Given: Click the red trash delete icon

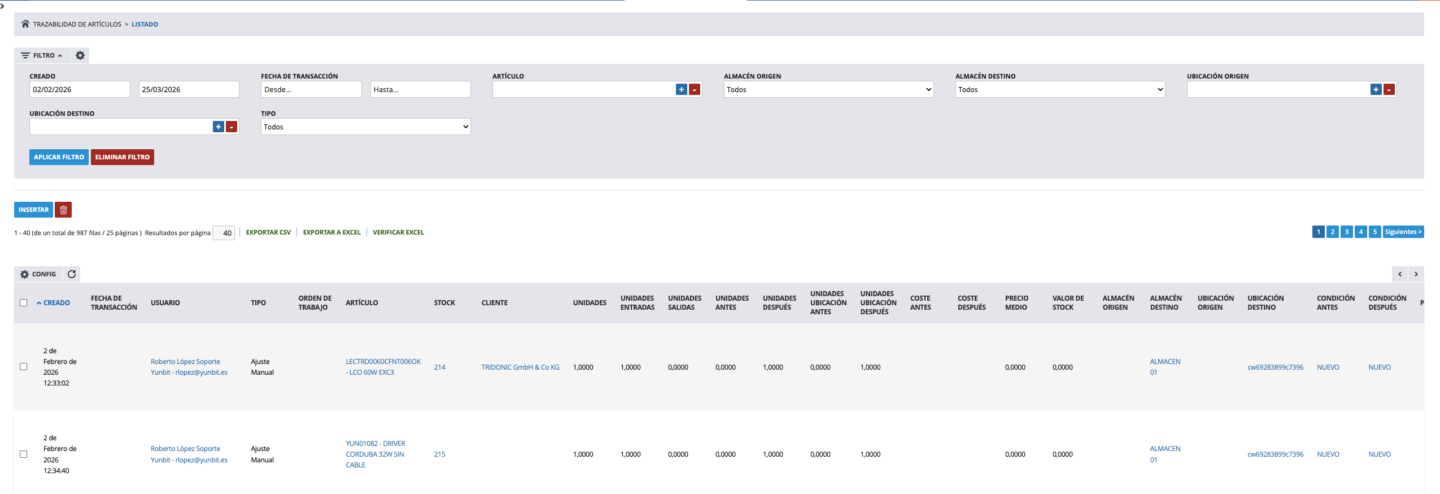Looking at the screenshot, I should (x=63, y=210).
